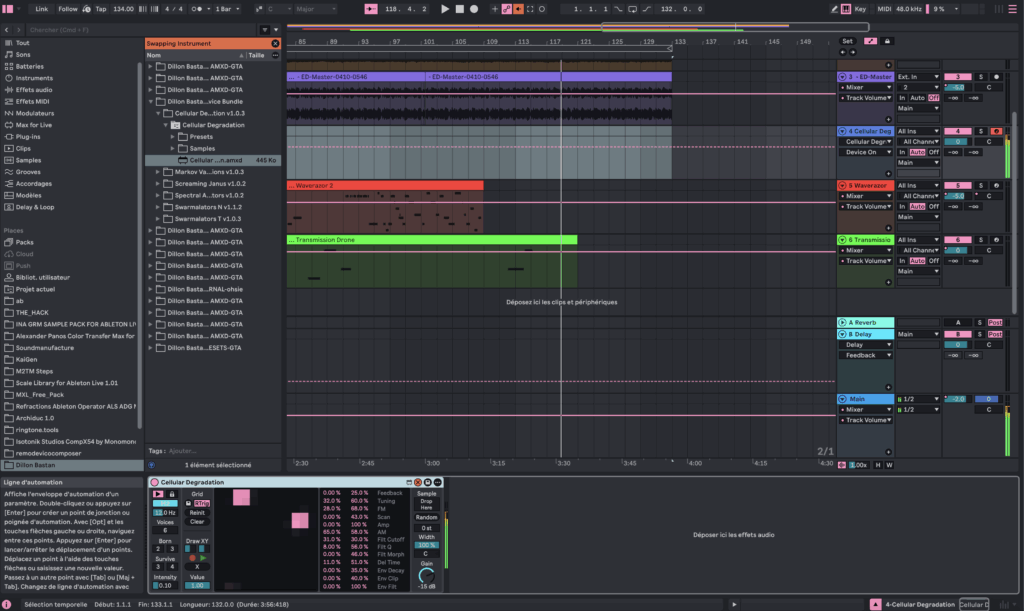Arm the Arrangement Record button
This screenshot has width=1024, height=611.
coord(474,9)
